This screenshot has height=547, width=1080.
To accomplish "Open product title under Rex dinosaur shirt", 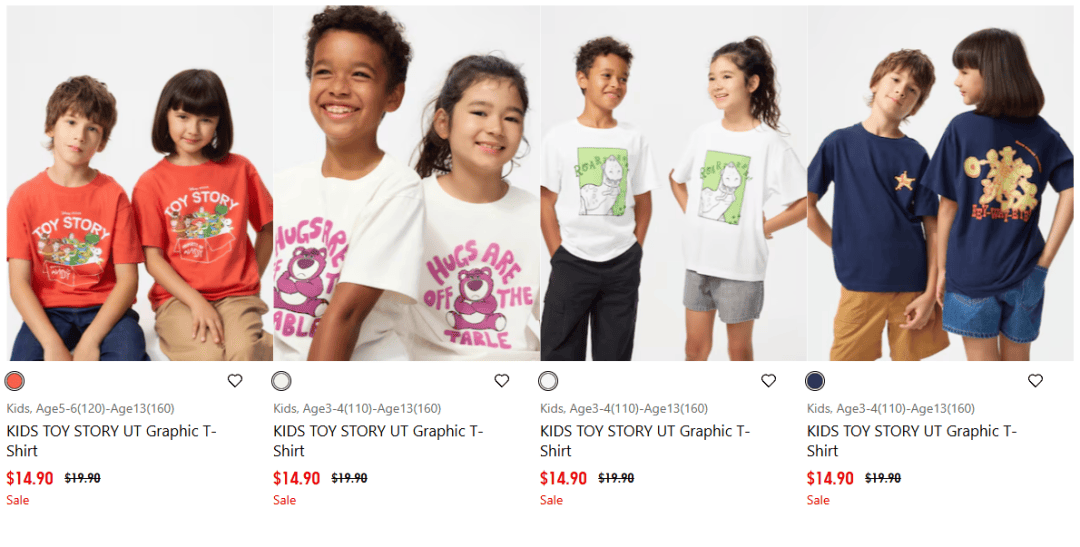I will pyautogui.click(x=645, y=441).
